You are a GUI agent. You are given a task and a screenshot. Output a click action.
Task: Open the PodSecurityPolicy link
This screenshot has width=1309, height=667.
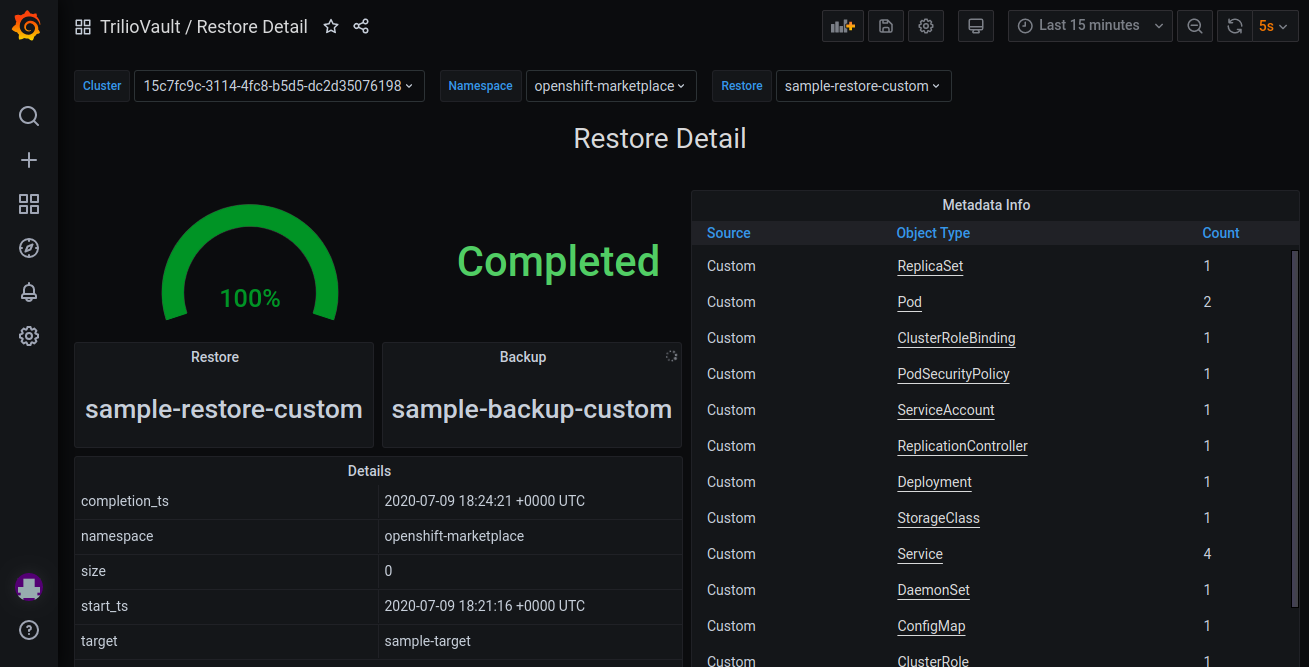point(953,374)
